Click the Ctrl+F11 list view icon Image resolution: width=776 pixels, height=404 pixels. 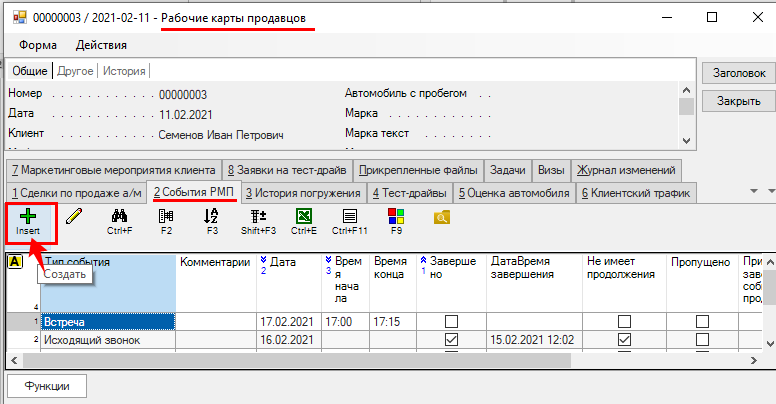pos(350,215)
